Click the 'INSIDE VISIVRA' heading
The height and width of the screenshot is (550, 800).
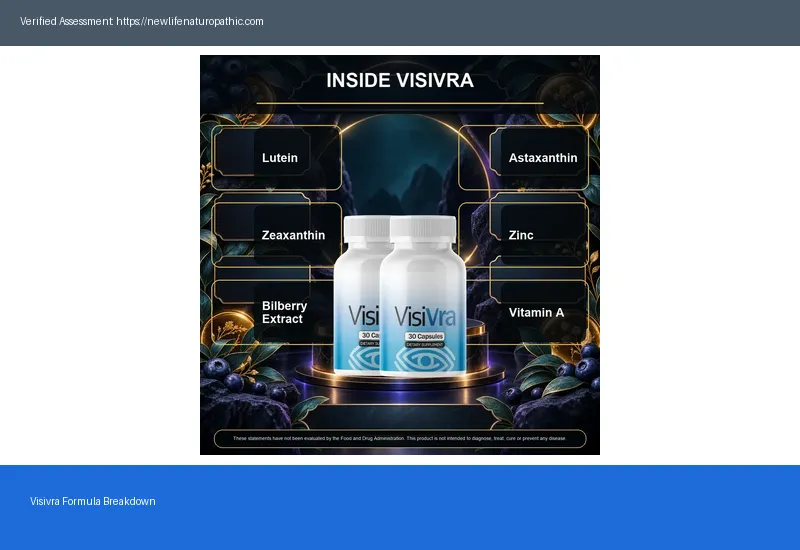(400, 80)
